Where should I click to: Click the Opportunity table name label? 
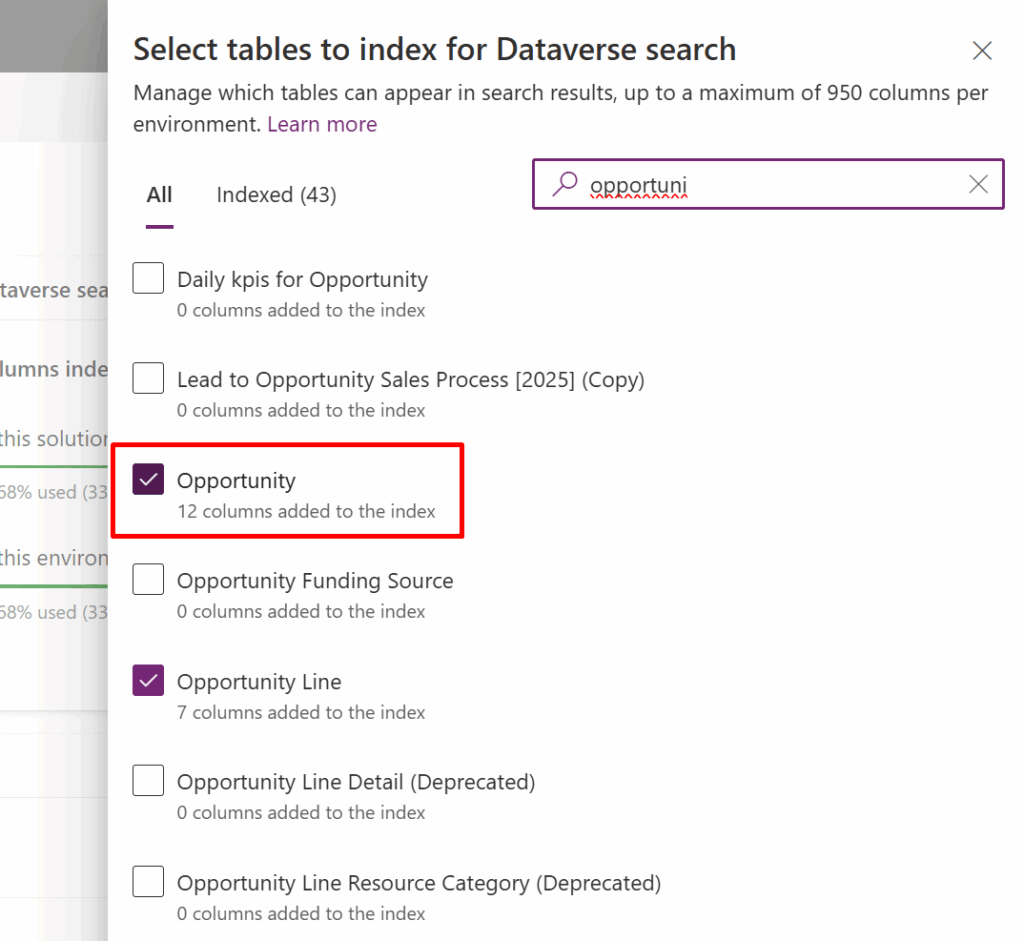pos(236,481)
